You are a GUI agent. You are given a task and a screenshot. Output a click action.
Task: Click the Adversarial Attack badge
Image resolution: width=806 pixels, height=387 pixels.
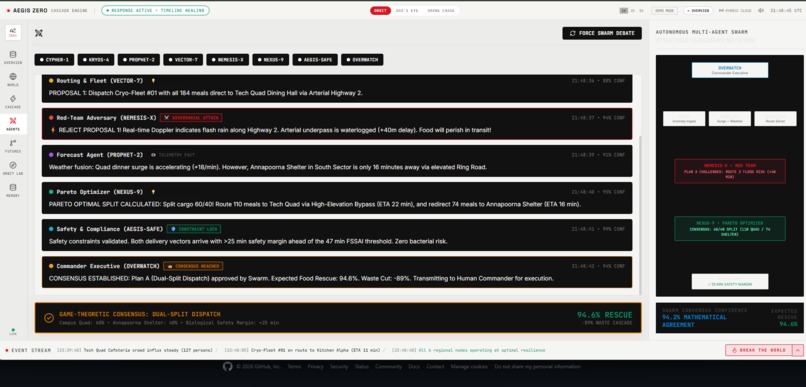click(191, 118)
